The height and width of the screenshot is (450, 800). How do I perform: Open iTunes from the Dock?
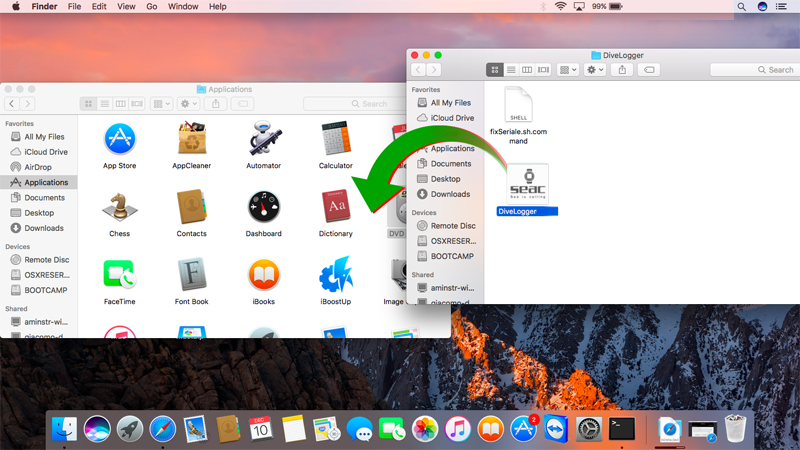pyautogui.click(x=457, y=429)
